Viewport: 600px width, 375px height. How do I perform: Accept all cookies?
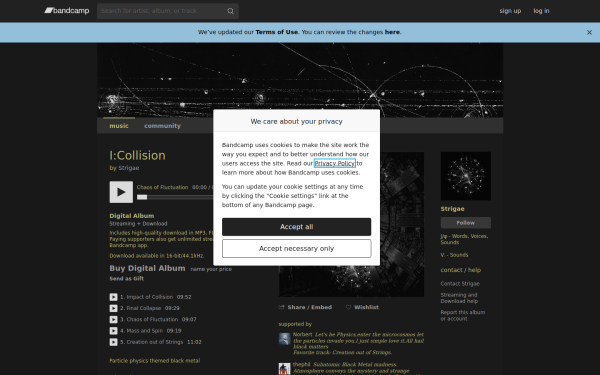tap(297, 227)
